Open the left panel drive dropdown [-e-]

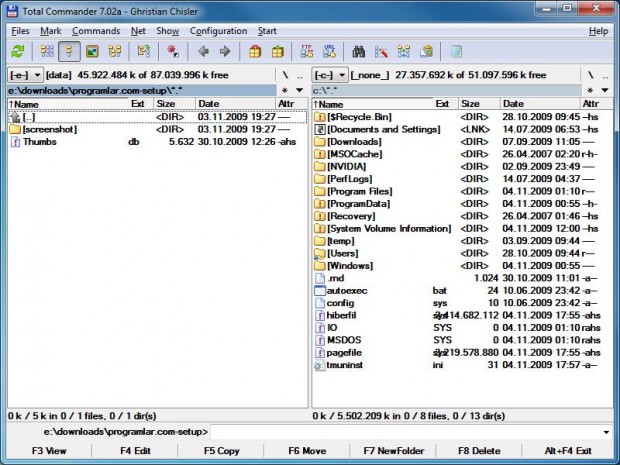click(x=25, y=75)
